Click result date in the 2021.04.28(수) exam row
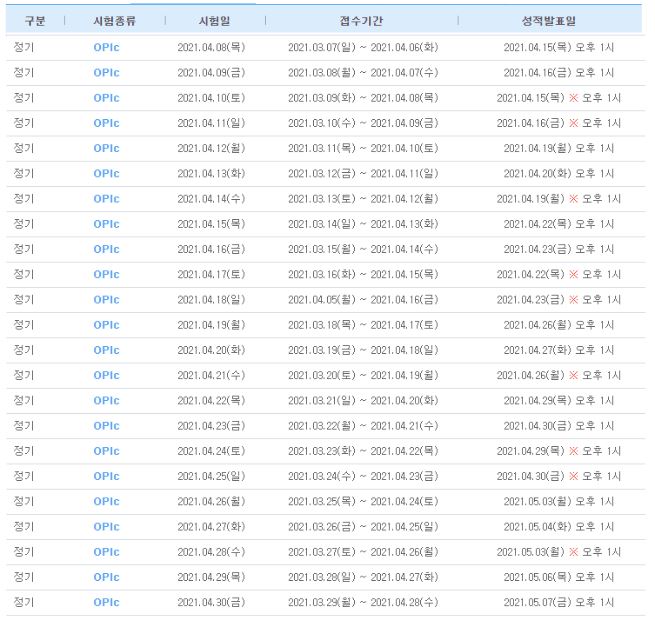The image size is (655, 624). (559, 552)
